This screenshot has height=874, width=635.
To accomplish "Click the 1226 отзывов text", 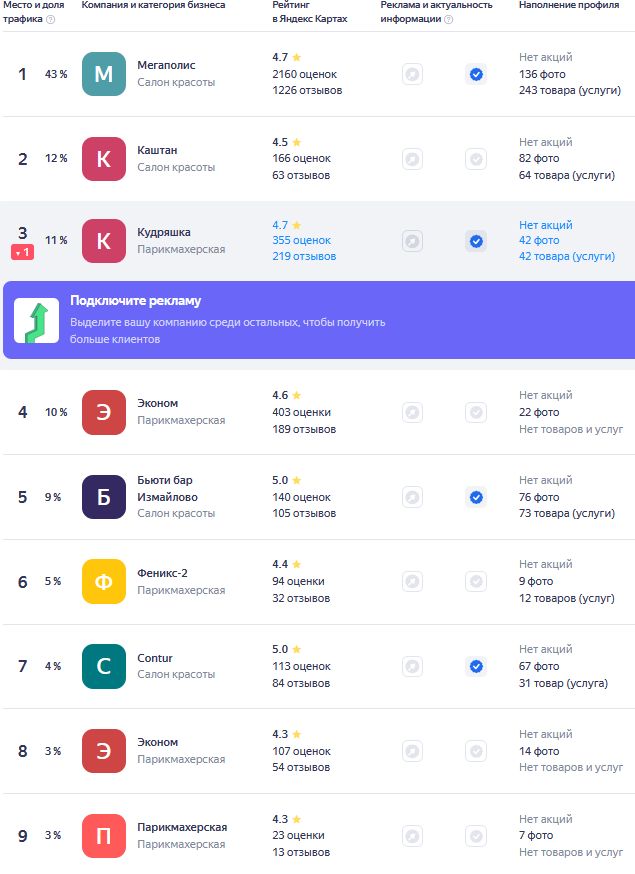I will [x=307, y=90].
